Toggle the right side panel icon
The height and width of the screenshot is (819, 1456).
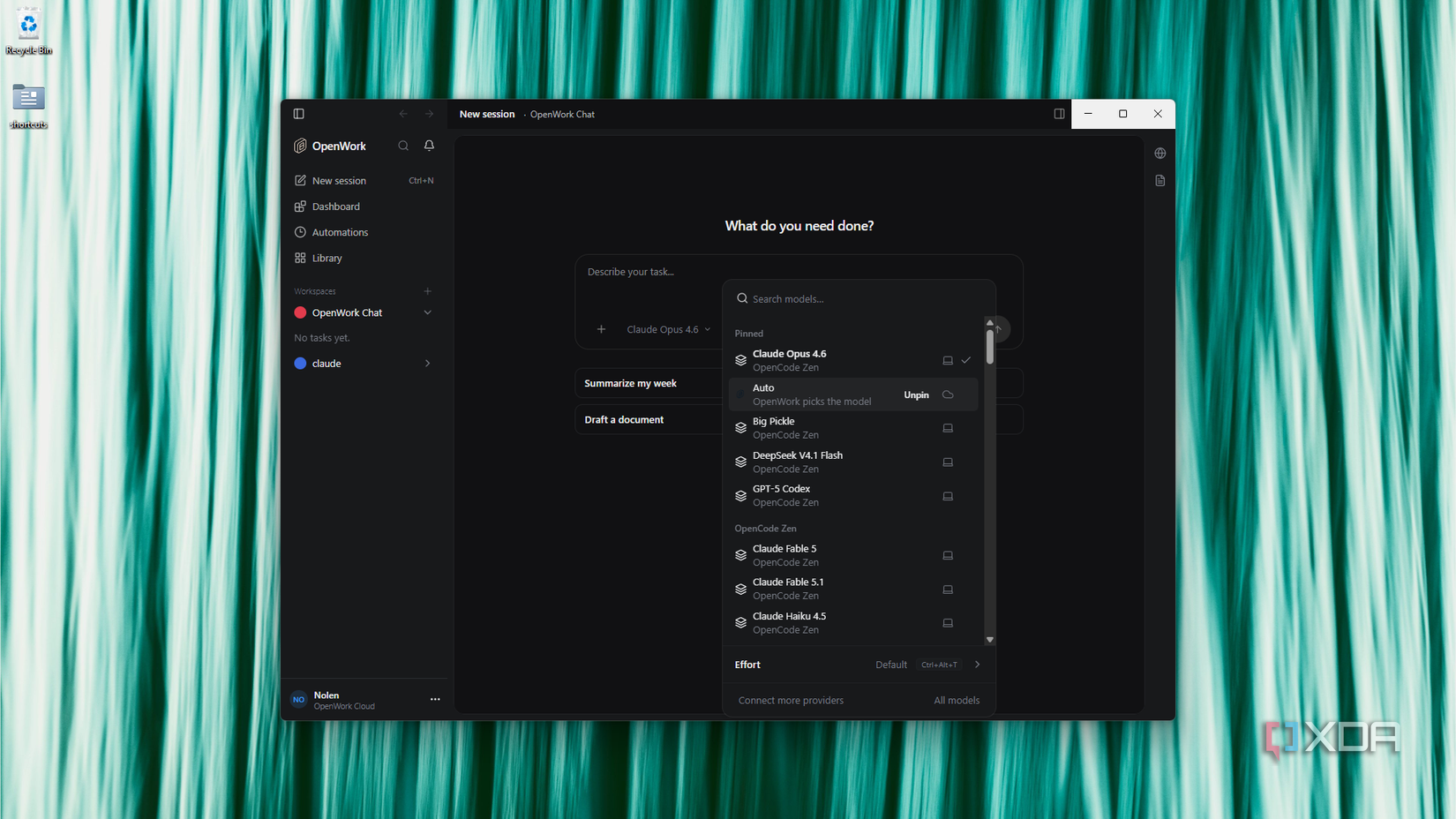click(1059, 114)
